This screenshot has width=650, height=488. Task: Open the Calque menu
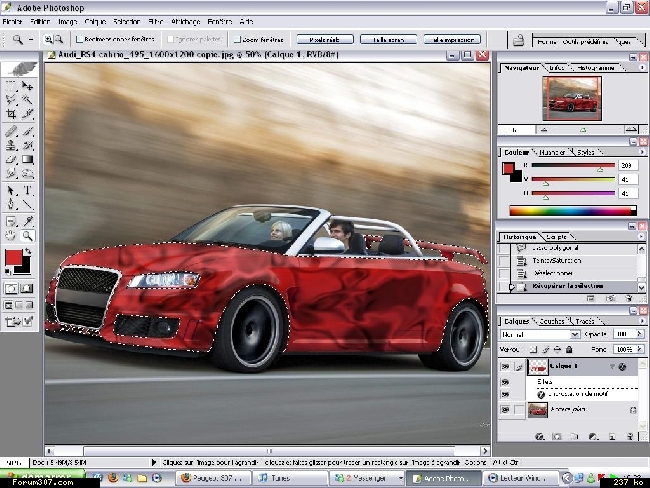point(95,22)
